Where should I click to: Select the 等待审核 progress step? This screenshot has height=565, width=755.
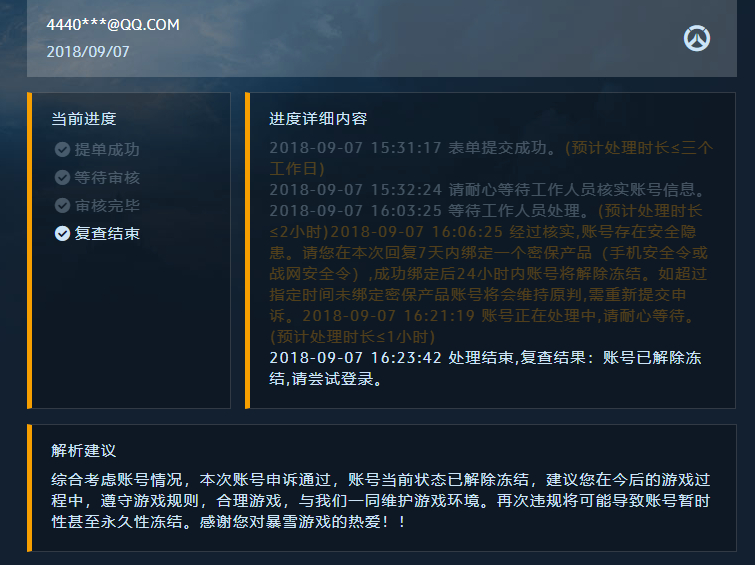(107, 178)
